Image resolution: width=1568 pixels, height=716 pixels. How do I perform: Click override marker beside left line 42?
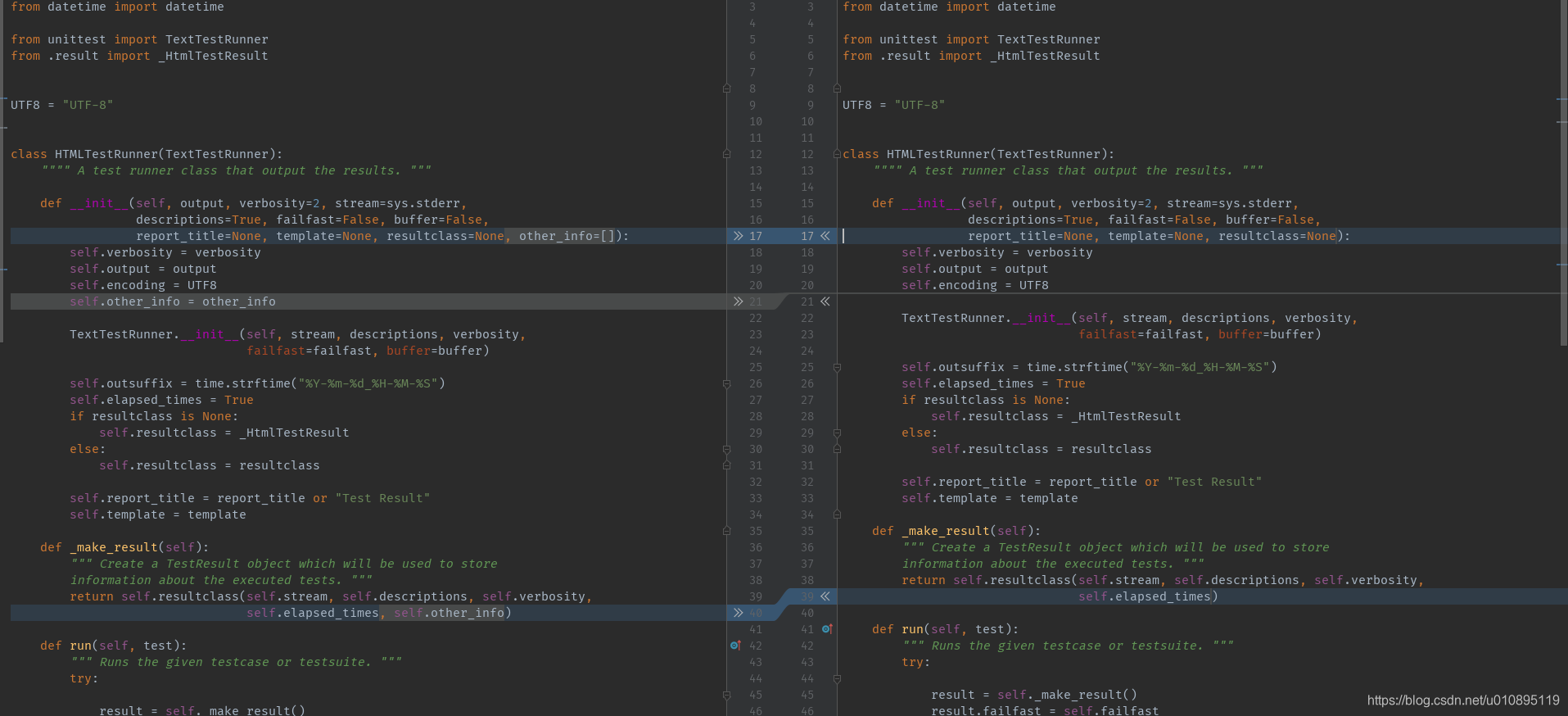click(x=735, y=646)
